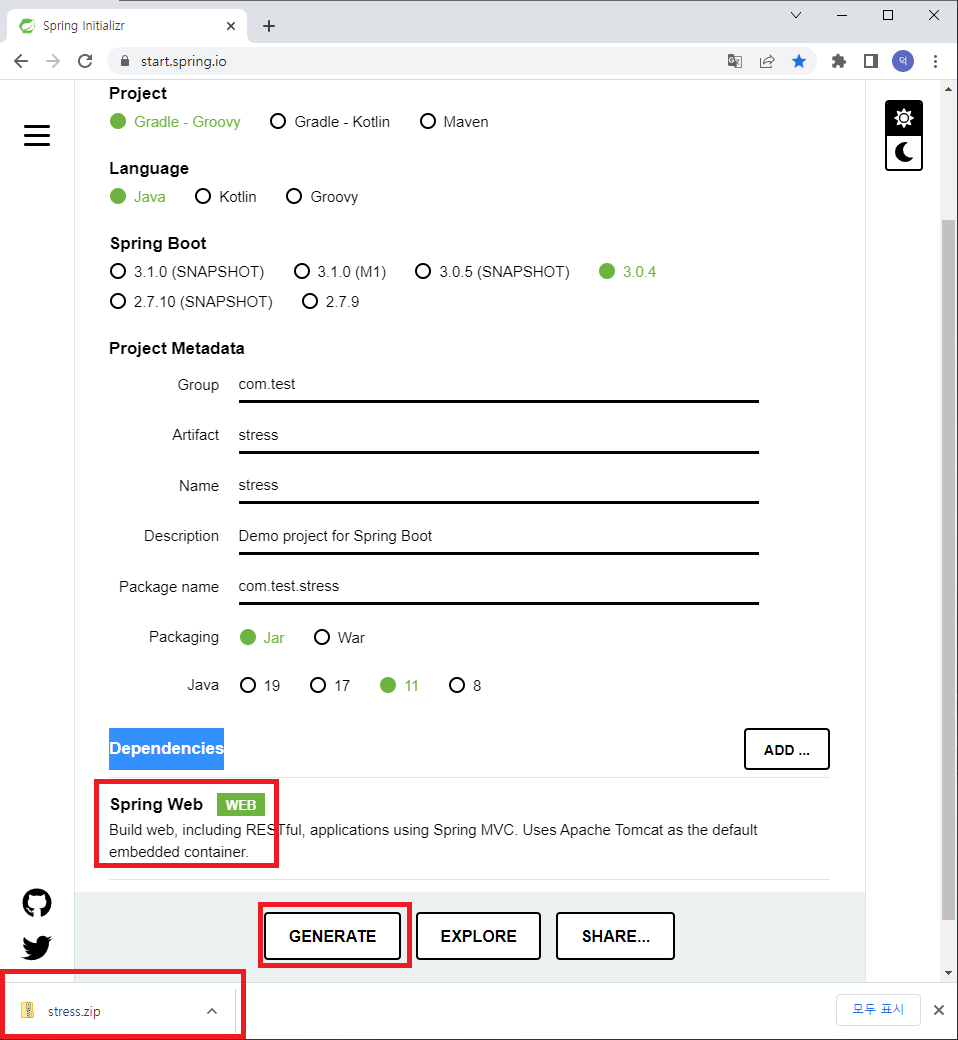Select Groovy language option
The height and width of the screenshot is (1040, 958).
click(322, 196)
